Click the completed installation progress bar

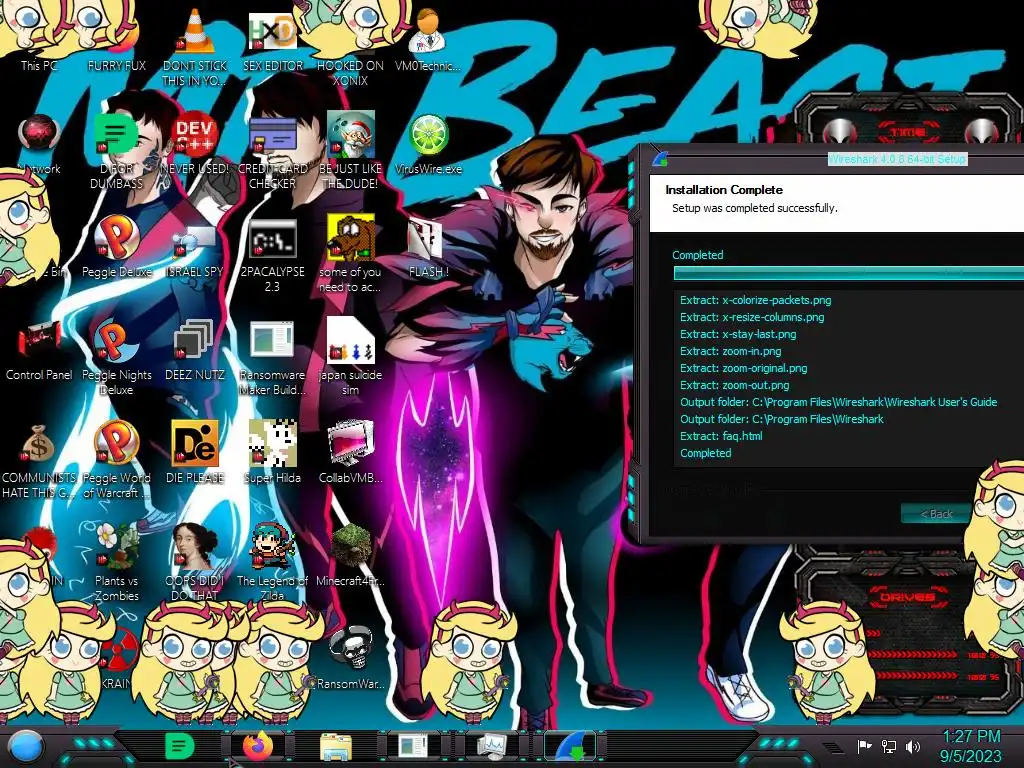coord(848,274)
